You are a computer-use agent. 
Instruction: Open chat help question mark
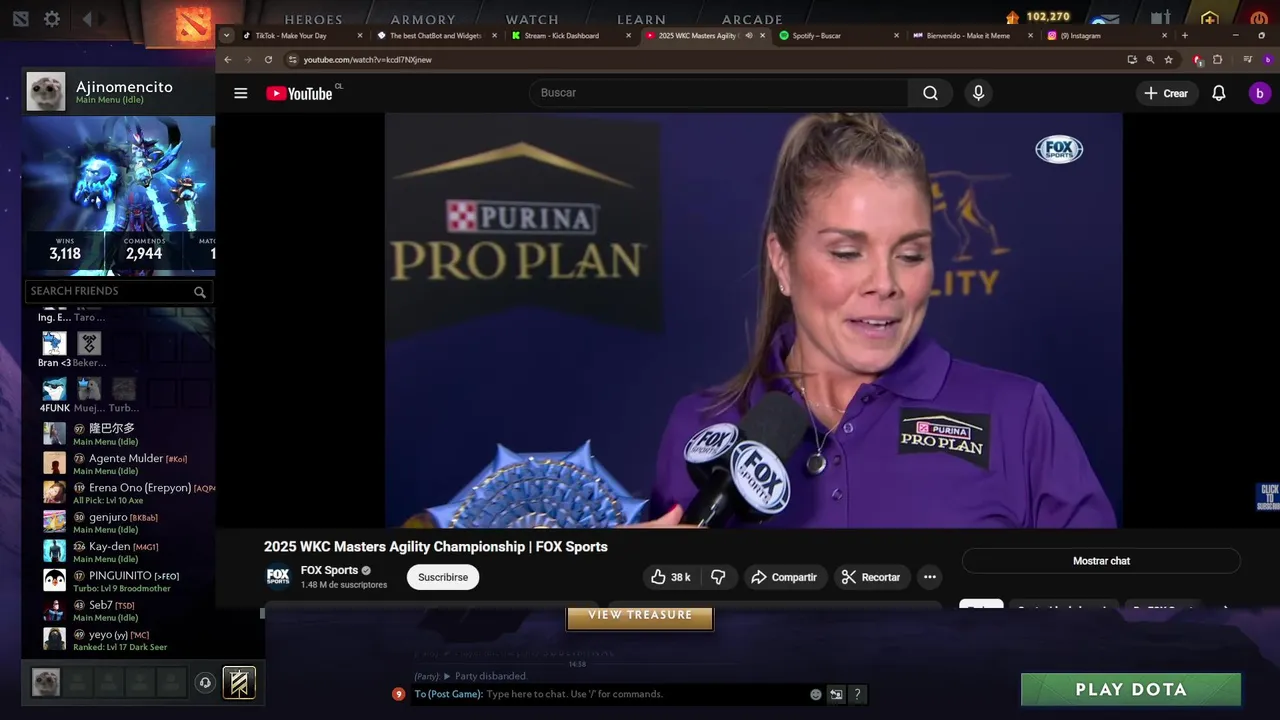(x=857, y=694)
